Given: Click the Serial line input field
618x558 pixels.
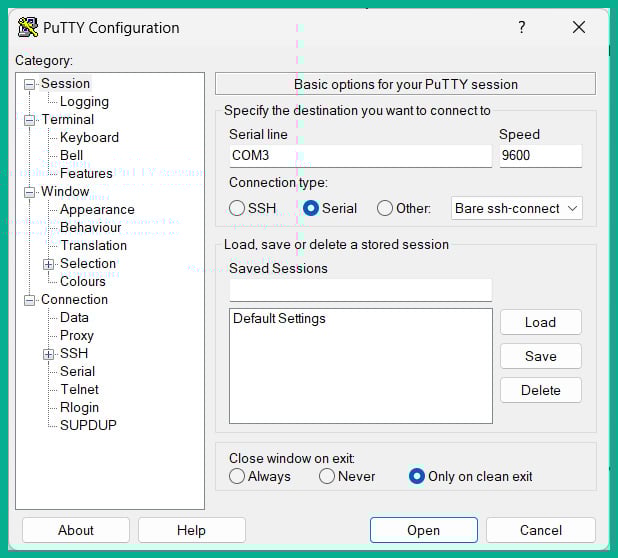Looking at the screenshot, I should click(x=360, y=156).
